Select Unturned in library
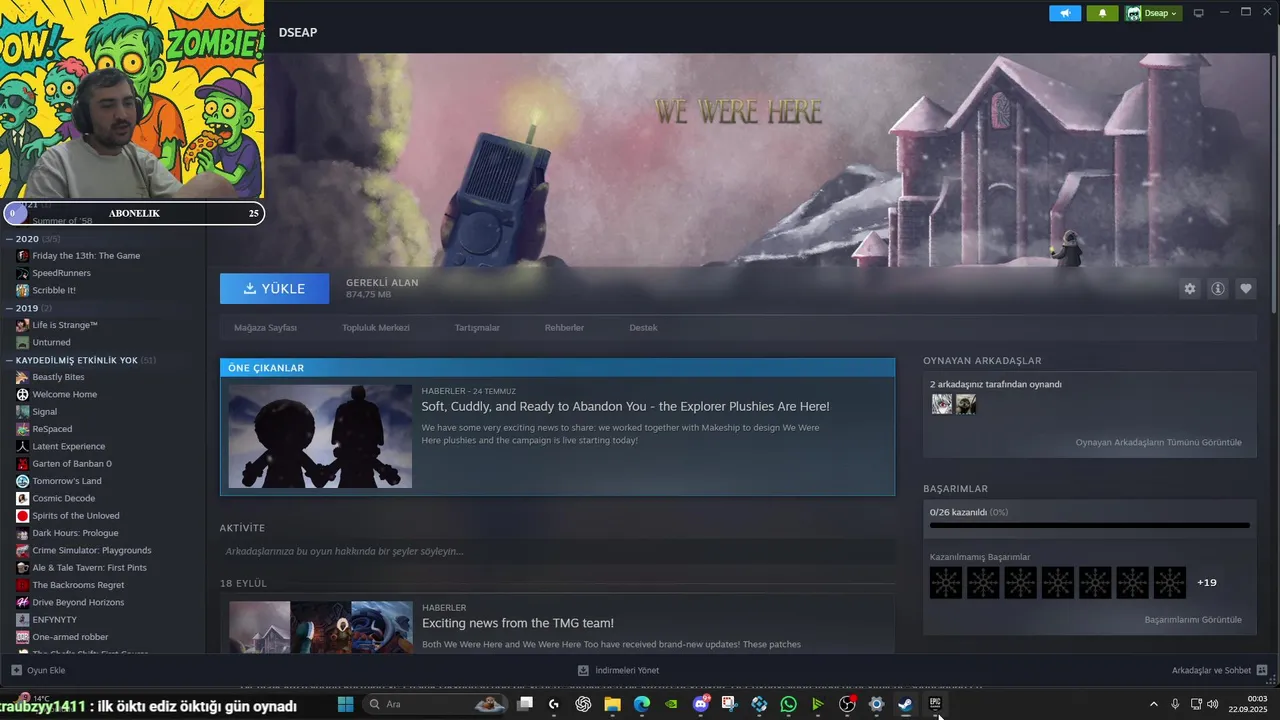 51,342
